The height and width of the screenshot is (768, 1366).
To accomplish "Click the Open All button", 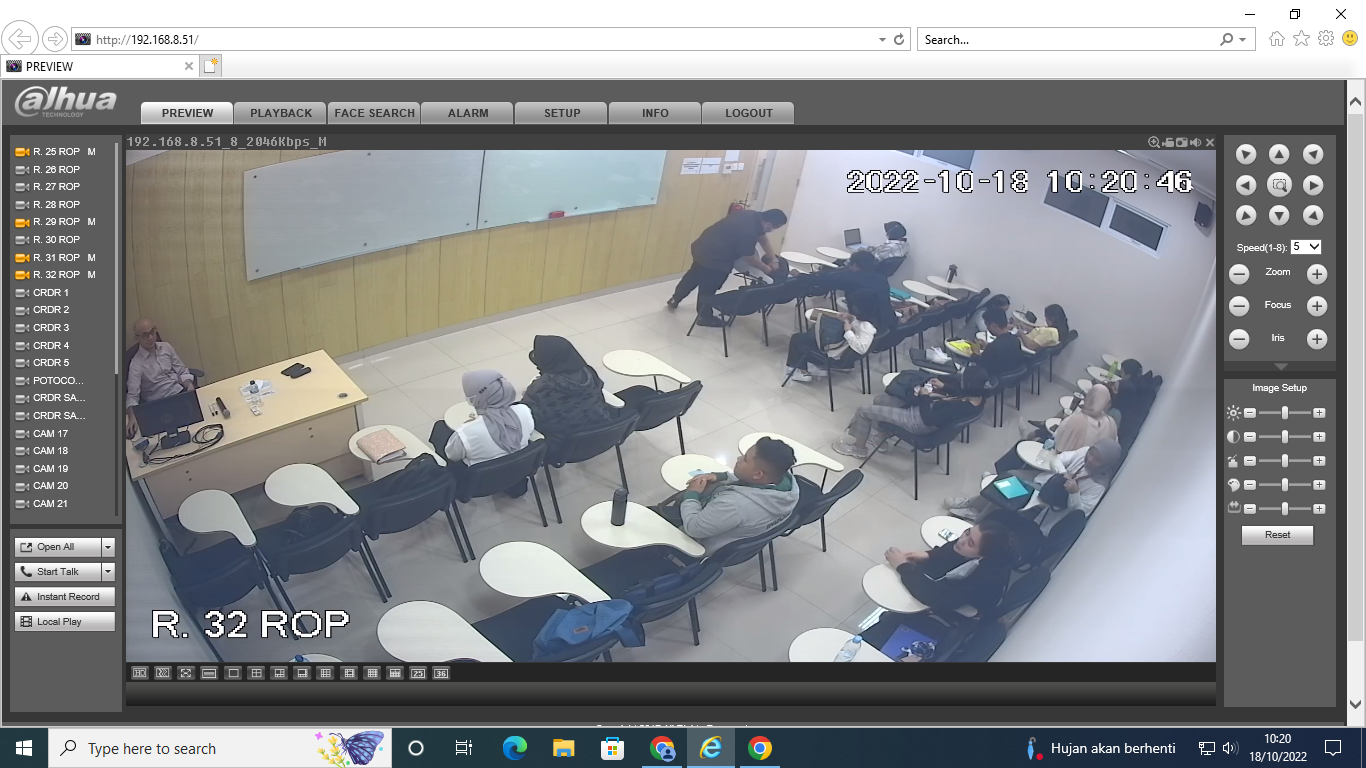I will click(58, 547).
